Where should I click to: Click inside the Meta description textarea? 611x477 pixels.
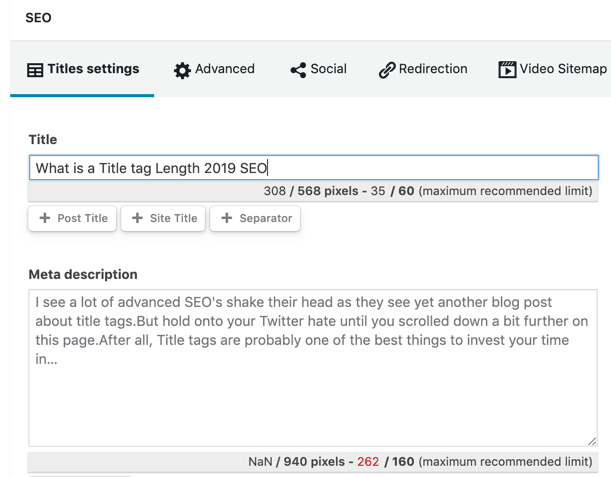(312, 390)
